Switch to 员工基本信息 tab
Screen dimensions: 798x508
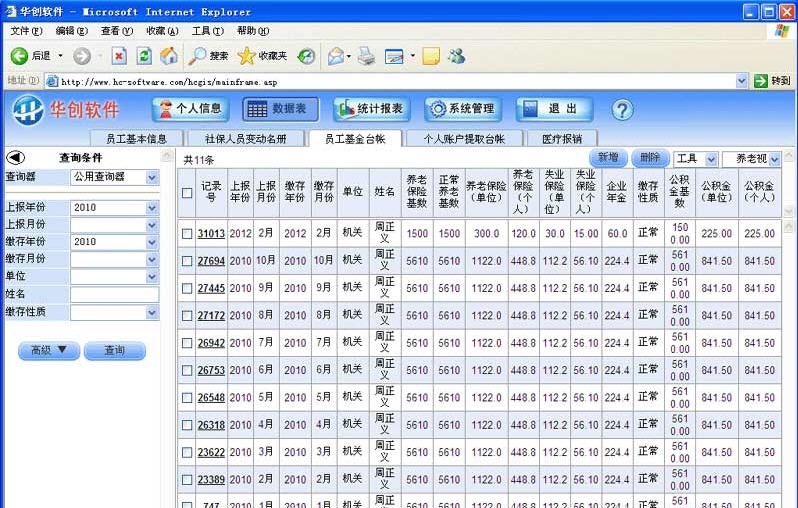(136, 138)
